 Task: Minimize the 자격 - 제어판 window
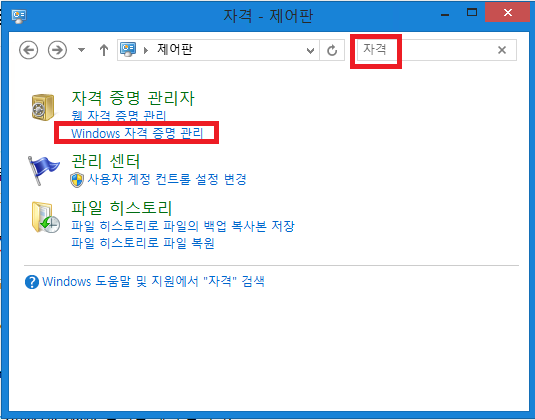point(445,15)
